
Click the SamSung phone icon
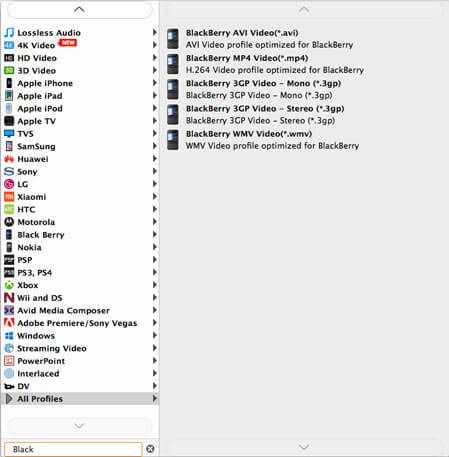coord(9,146)
